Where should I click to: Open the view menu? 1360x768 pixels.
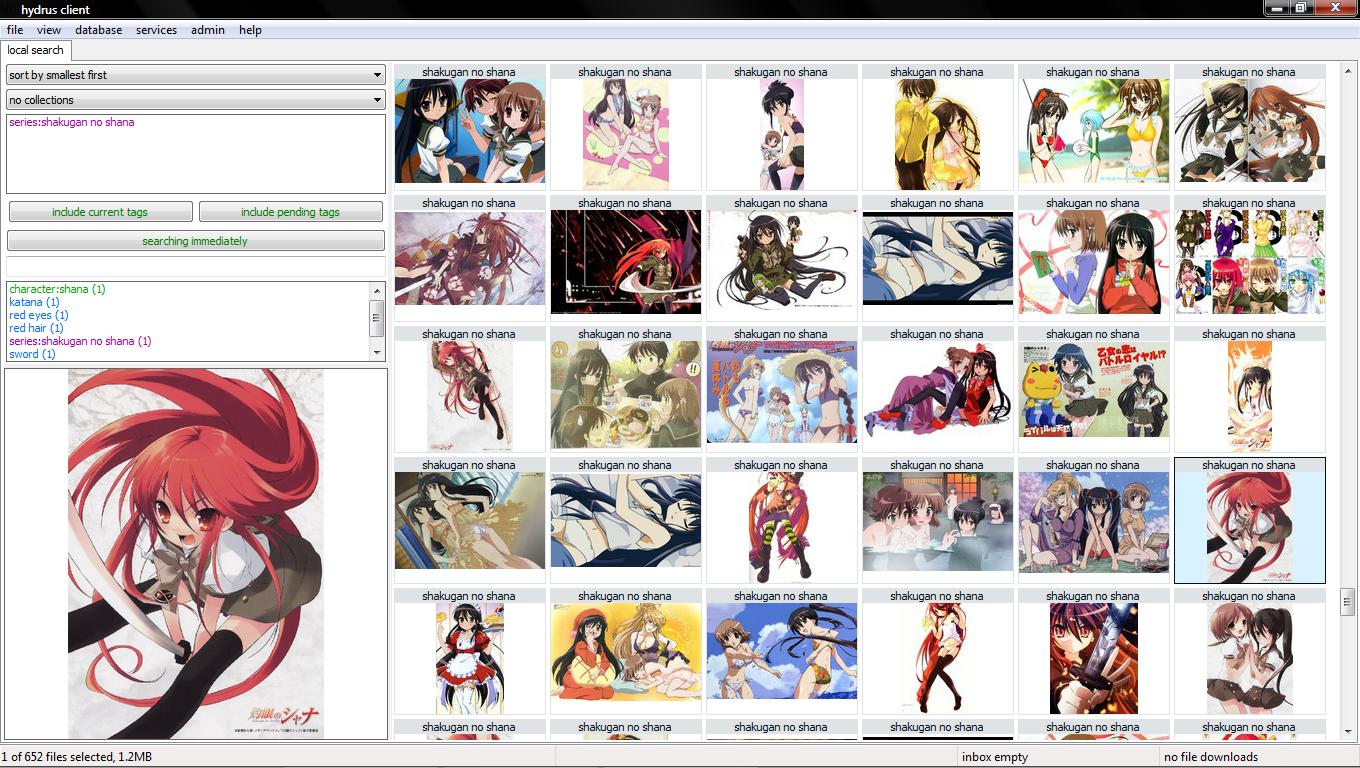pos(49,30)
